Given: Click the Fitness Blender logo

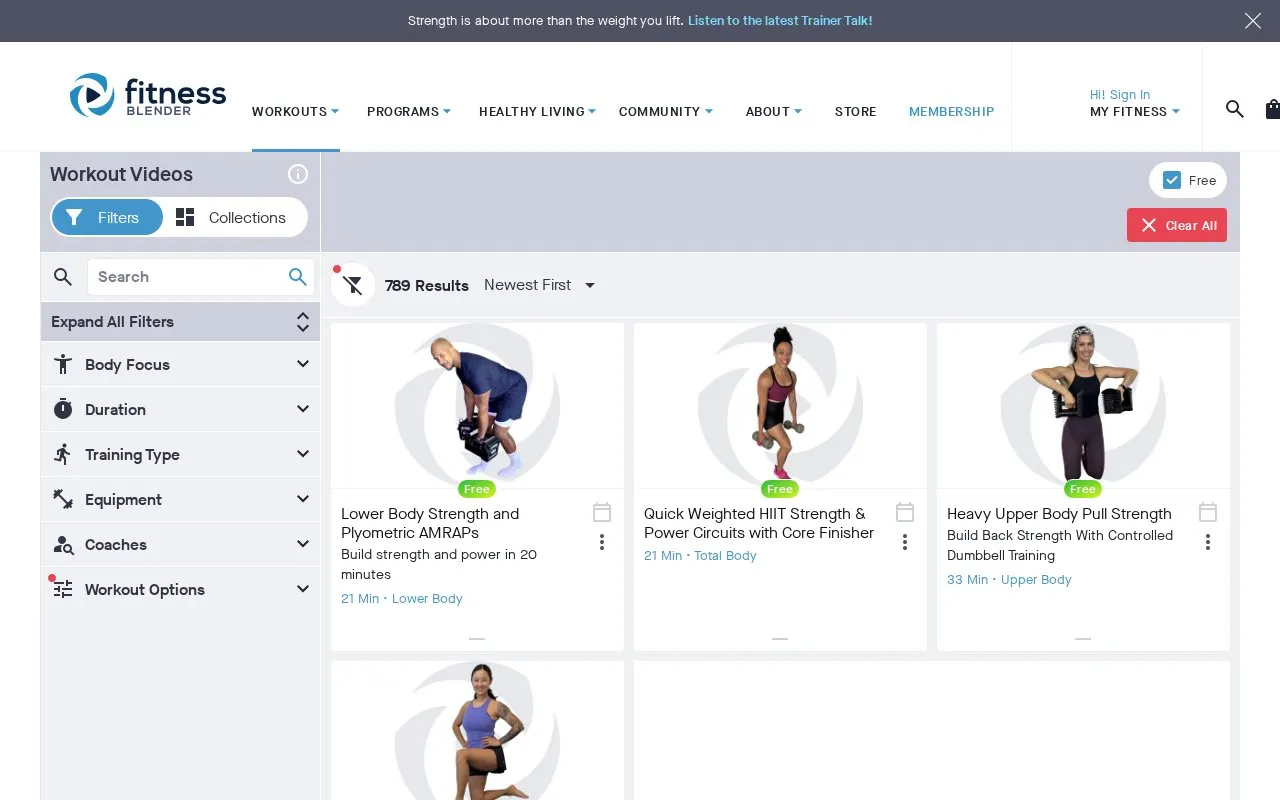Looking at the screenshot, I should click(x=148, y=96).
